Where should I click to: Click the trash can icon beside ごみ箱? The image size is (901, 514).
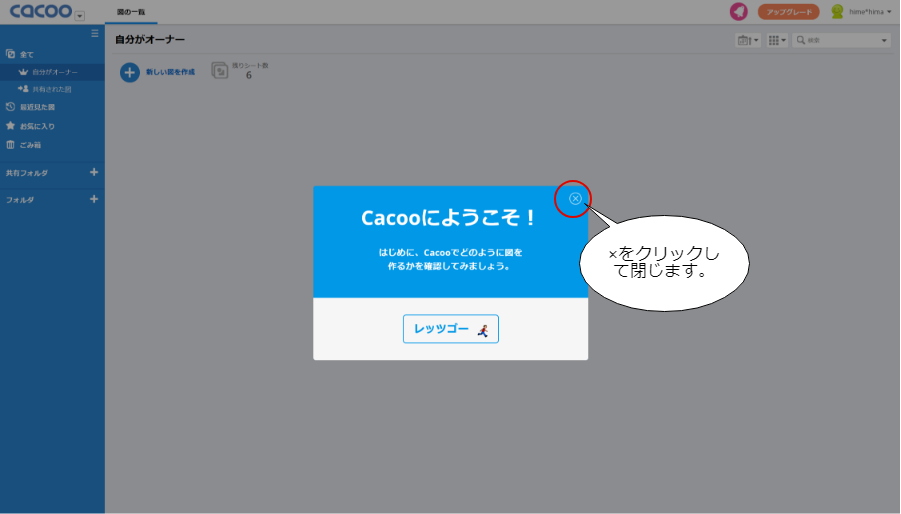pyautogui.click(x=10, y=145)
